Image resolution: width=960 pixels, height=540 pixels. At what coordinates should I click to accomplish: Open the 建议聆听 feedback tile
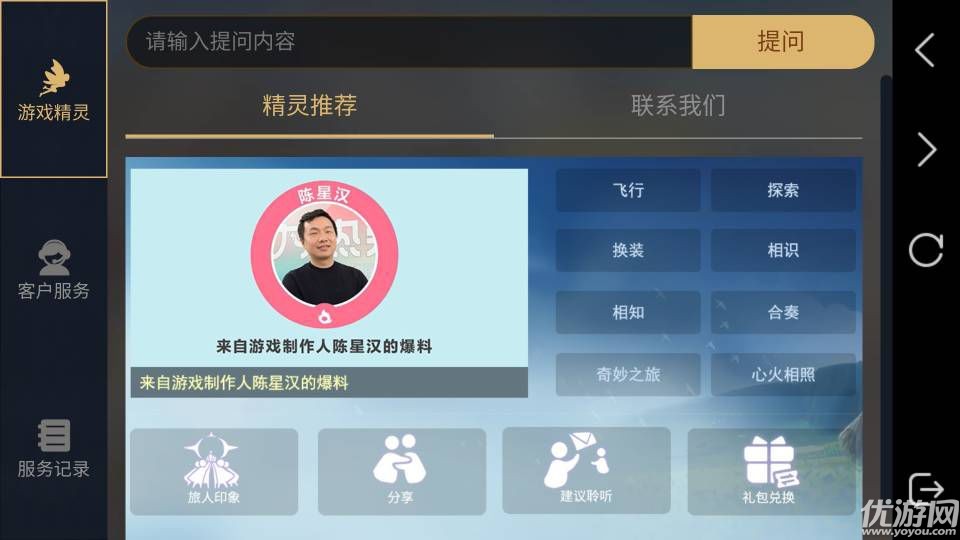click(x=586, y=470)
